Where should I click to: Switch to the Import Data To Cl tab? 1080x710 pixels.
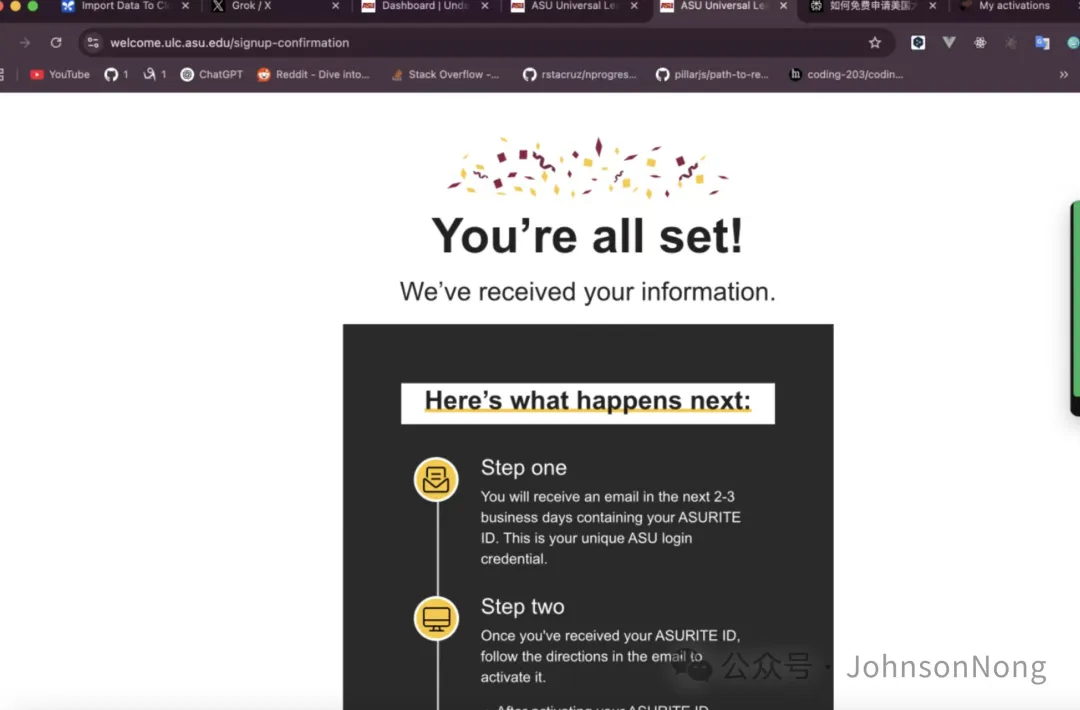point(116,6)
